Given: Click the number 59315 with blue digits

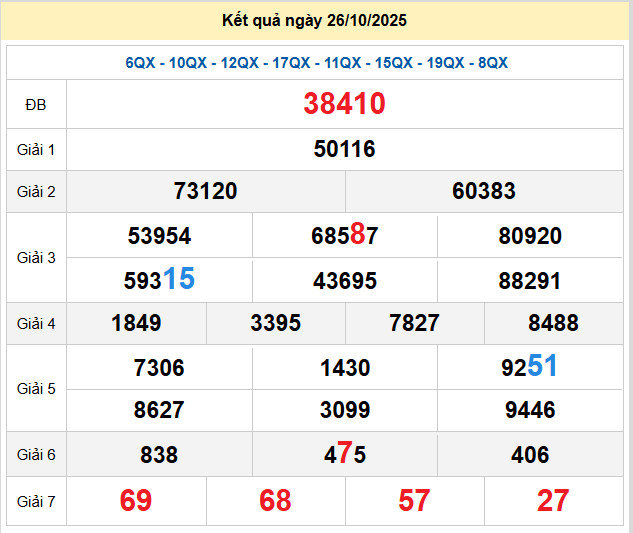Looking at the screenshot, I should 159,280.
